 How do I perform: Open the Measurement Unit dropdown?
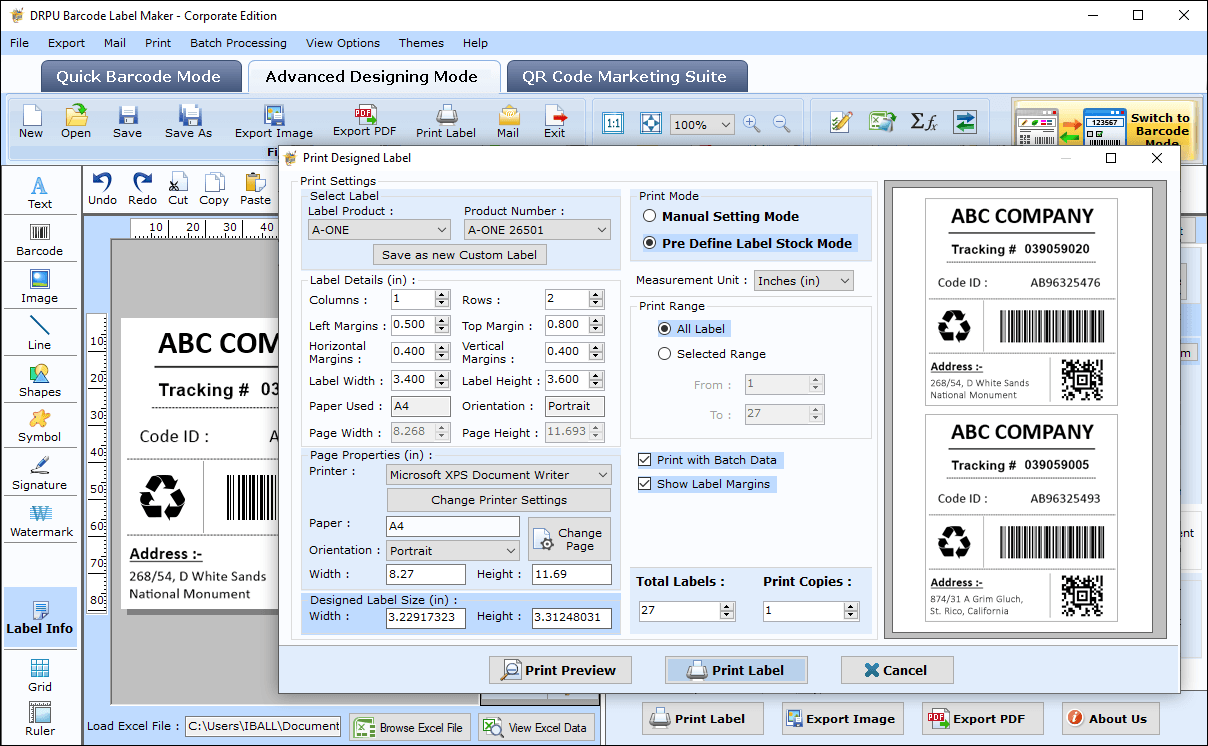[x=804, y=281]
